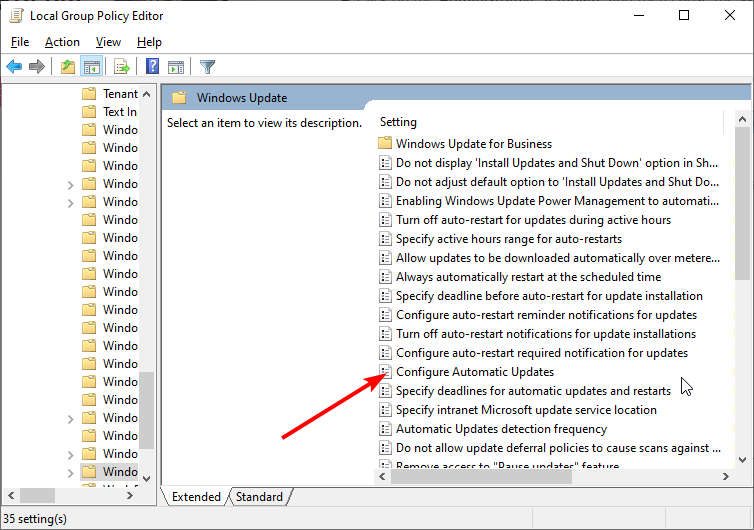This screenshot has height=530, width=754.
Task: Select Allow updates to be downloaded over metered
Action: [x=558, y=258]
